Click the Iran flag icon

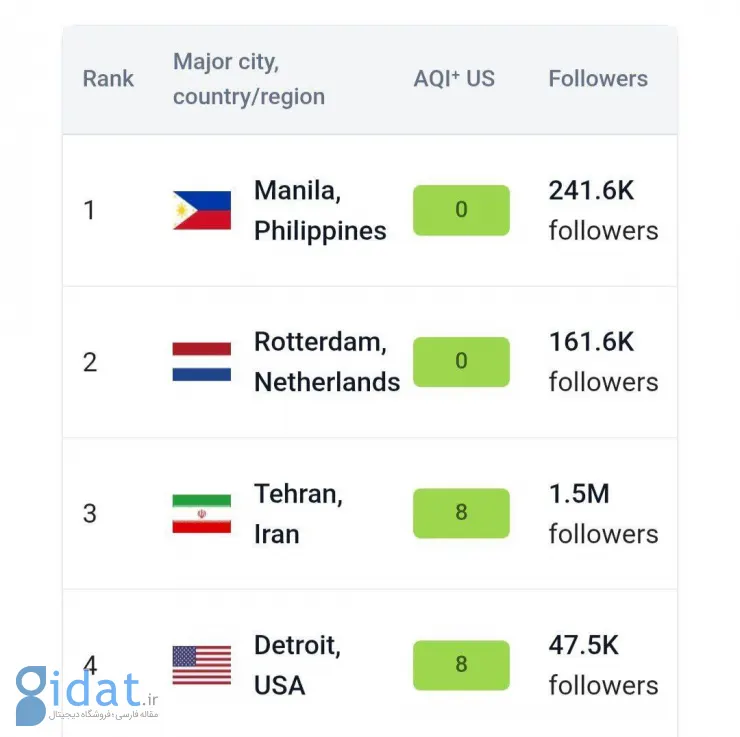[201, 513]
